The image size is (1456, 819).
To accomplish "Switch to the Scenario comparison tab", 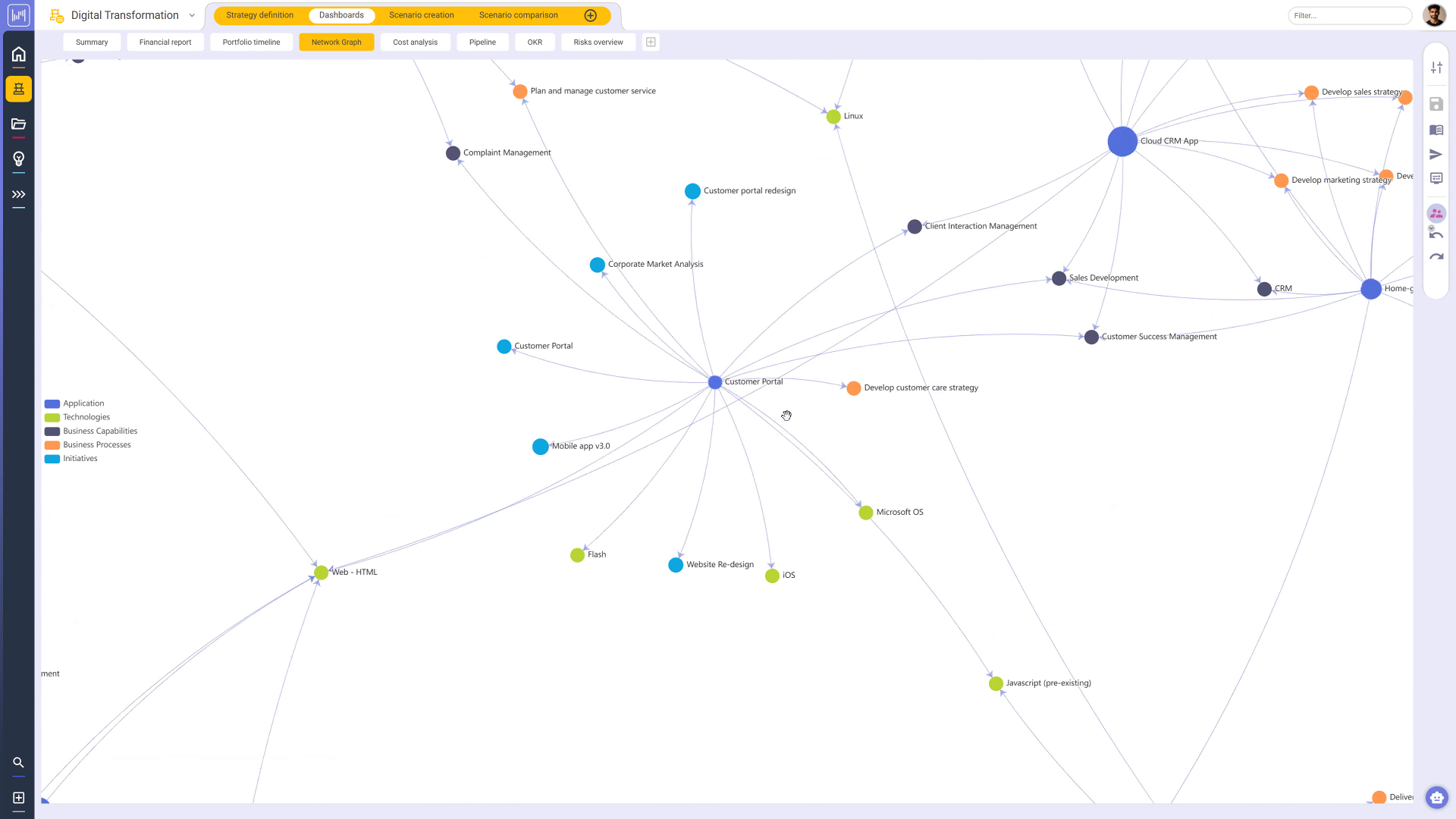I will pyautogui.click(x=518, y=14).
